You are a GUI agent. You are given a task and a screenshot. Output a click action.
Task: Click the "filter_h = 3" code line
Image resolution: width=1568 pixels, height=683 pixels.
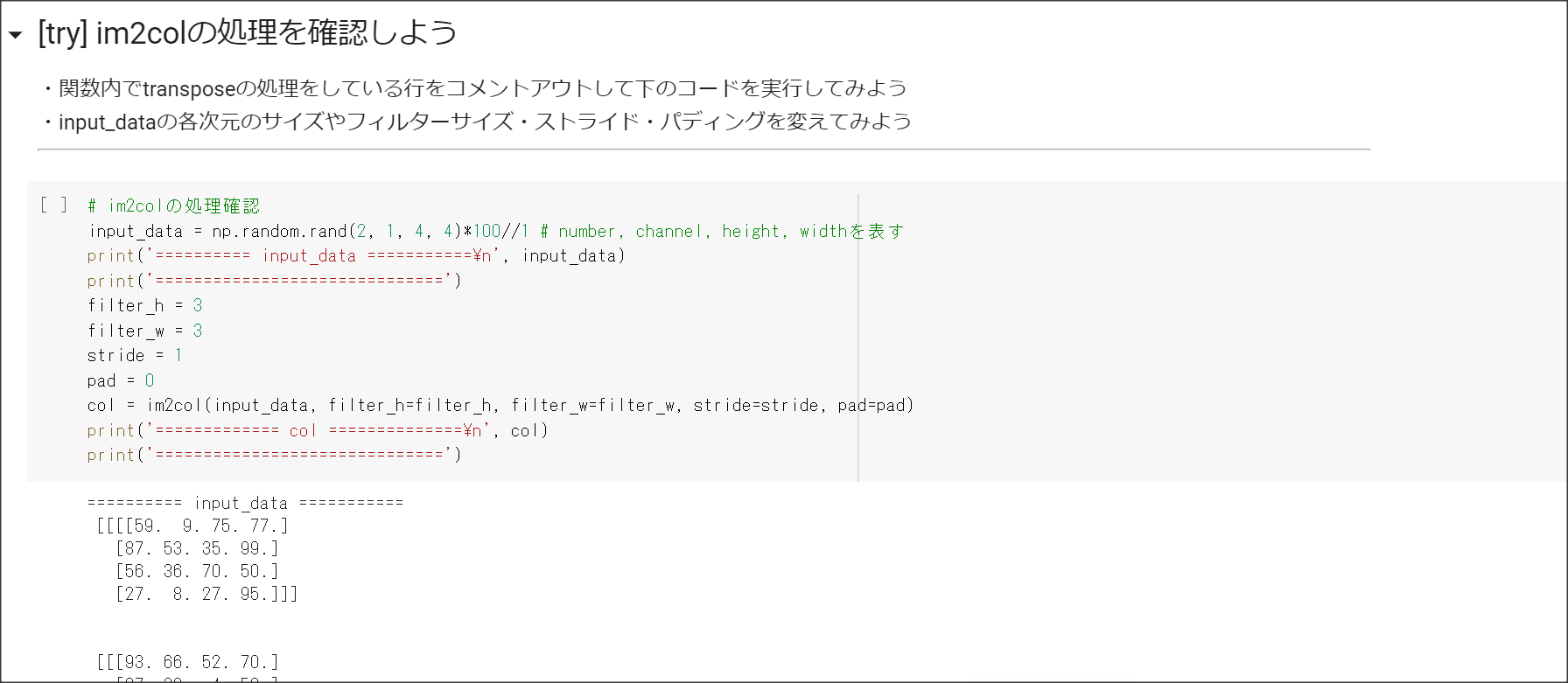click(144, 306)
